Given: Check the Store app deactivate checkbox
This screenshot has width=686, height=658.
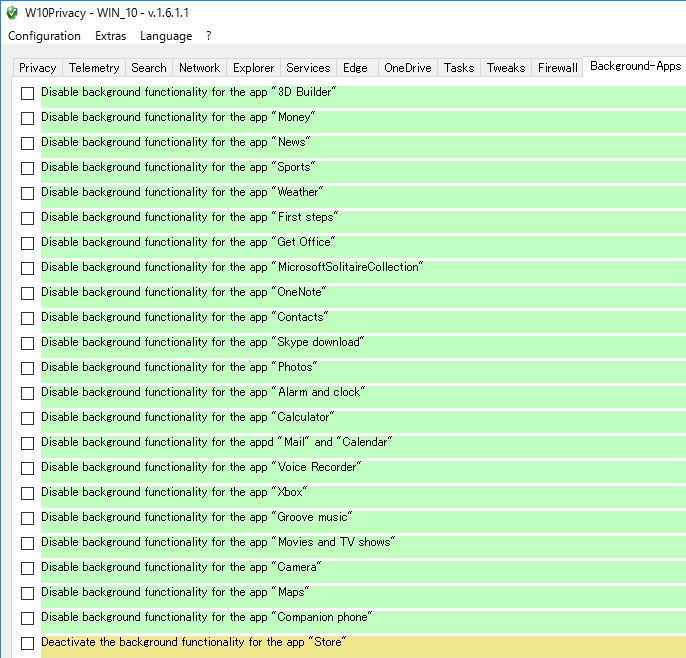Looking at the screenshot, I should (x=27, y=643).
